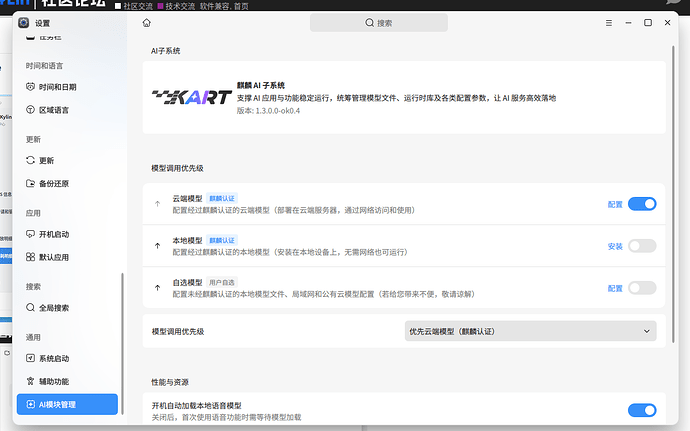Screen dimensions: 690x431
Task: Enable the 本地模型 toggle switch
Action: coord(642,246)
